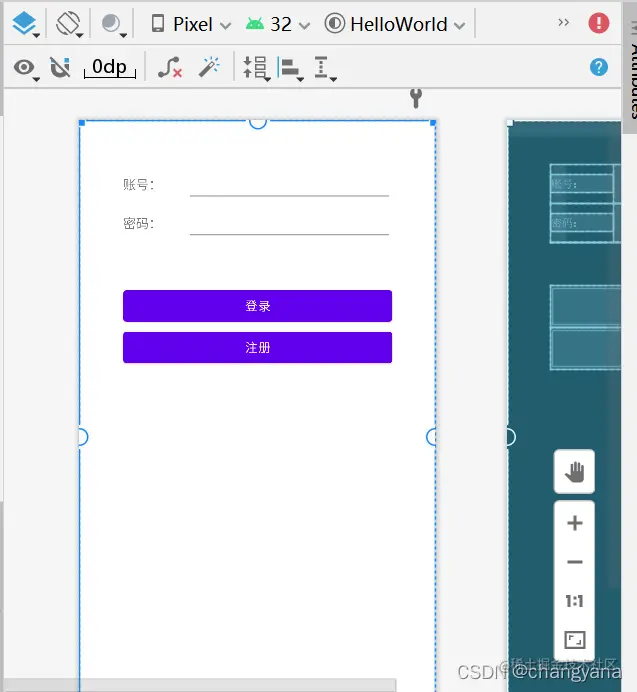Open the design surface layers selector

[25, 23]
